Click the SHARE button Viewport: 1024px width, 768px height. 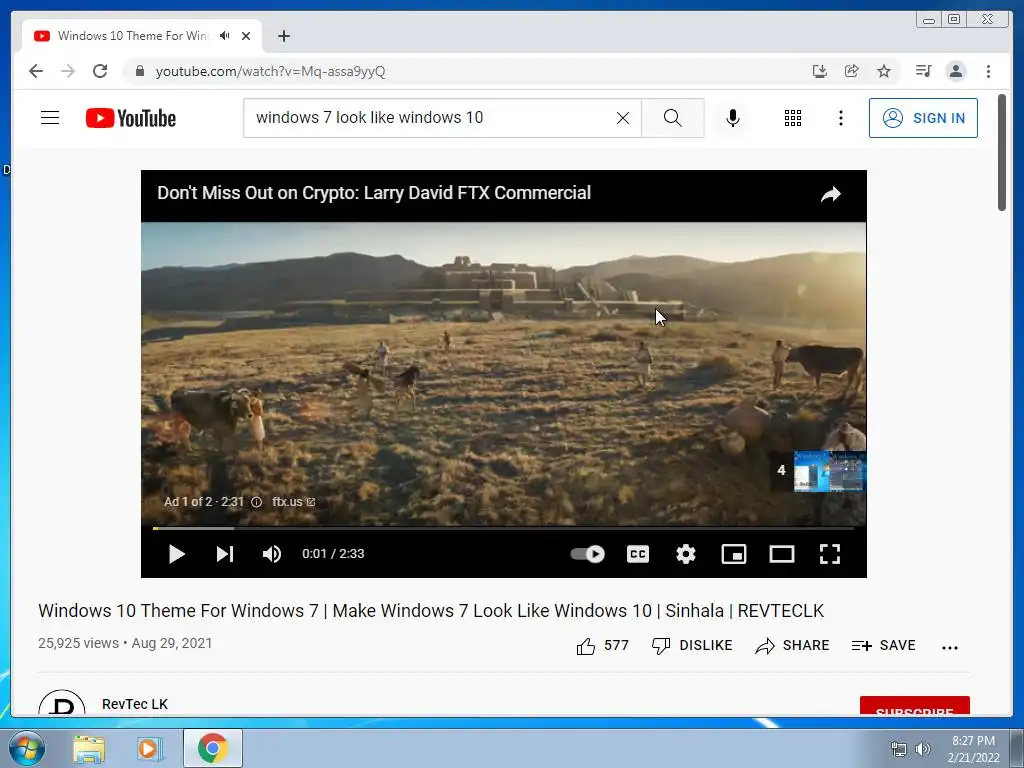(x=792, y=646)
